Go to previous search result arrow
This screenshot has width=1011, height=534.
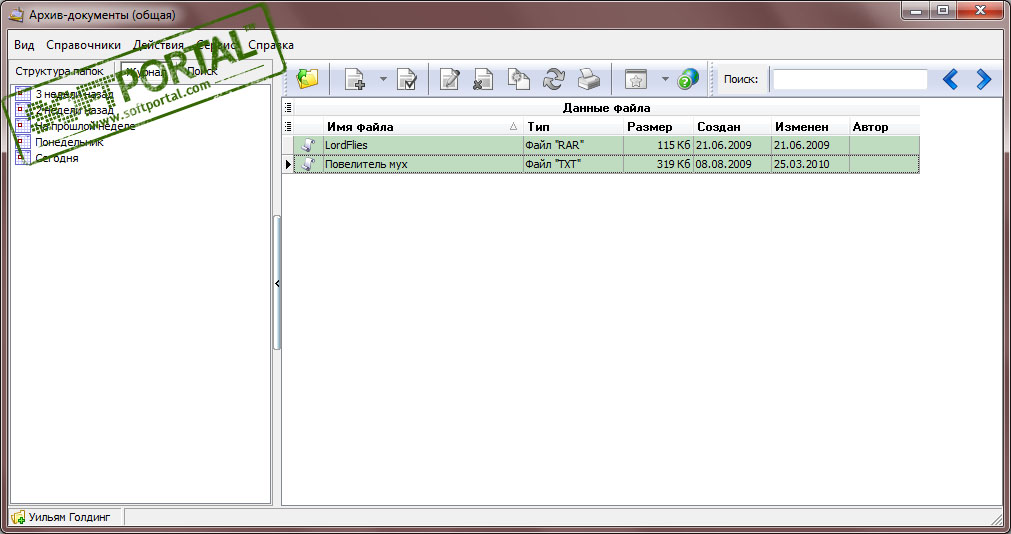(950, 79)
